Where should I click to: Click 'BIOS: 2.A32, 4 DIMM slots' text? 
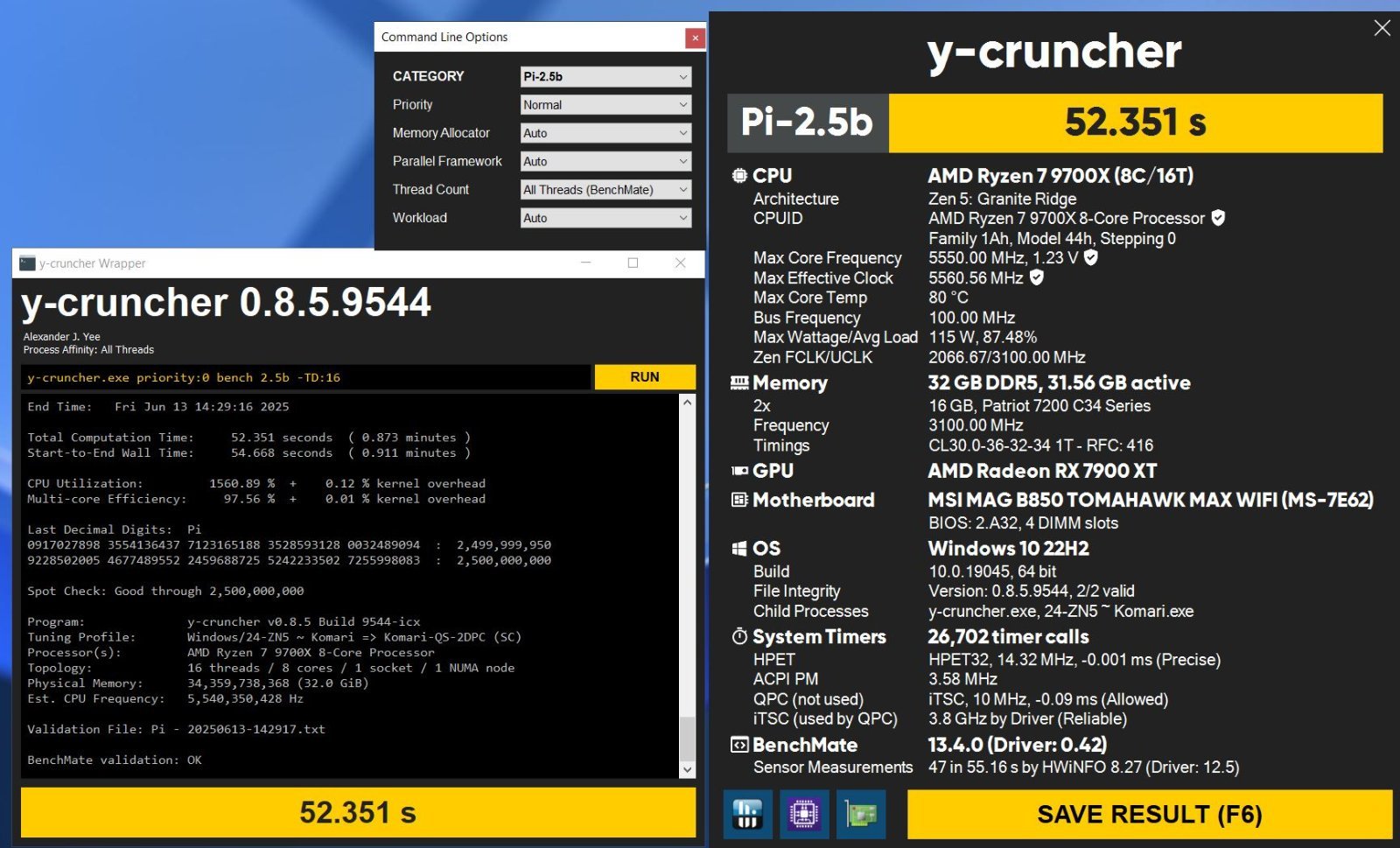coord(1023,522)
